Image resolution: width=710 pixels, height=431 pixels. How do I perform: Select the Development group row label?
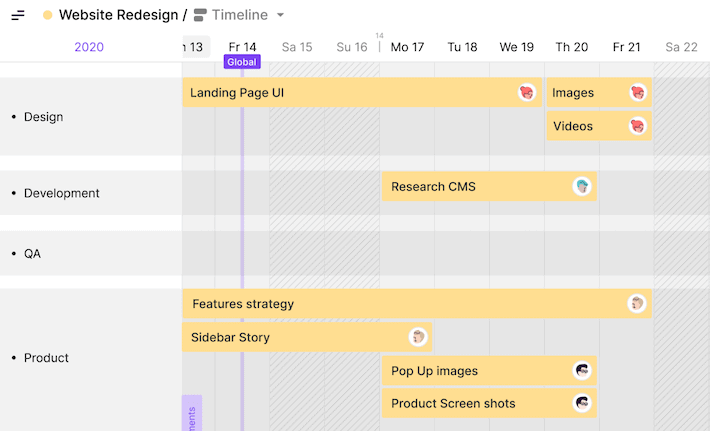pos(61,193)
